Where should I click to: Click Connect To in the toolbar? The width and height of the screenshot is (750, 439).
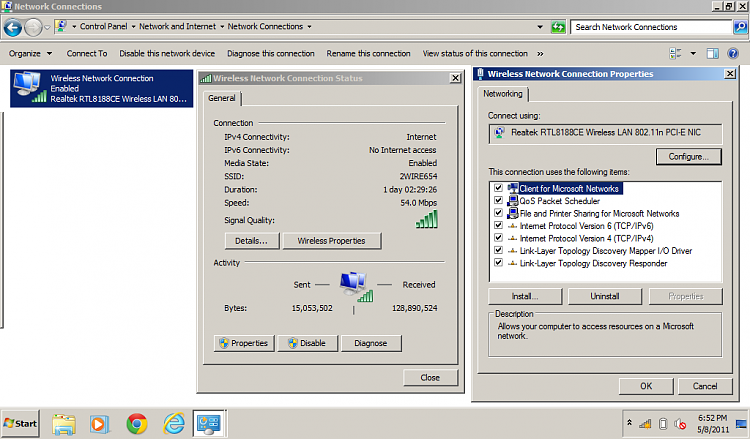[x=87, y=54]
